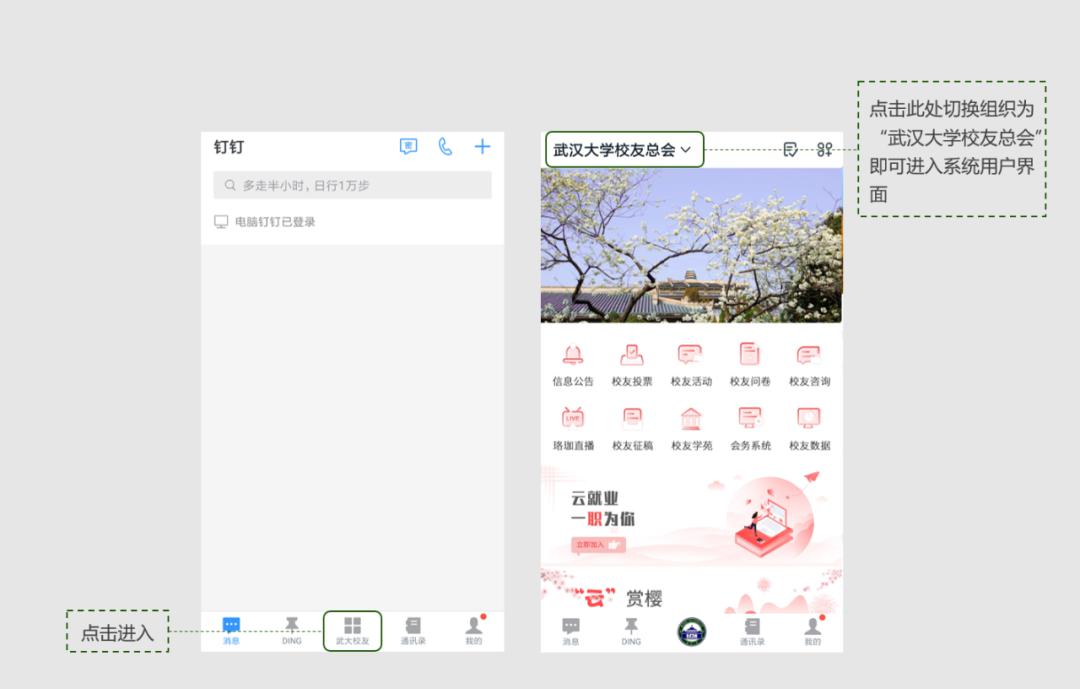Tap the 校友学苑 academy icon
The height and width of the screenshot is (689, 1080).
point(692,429)
